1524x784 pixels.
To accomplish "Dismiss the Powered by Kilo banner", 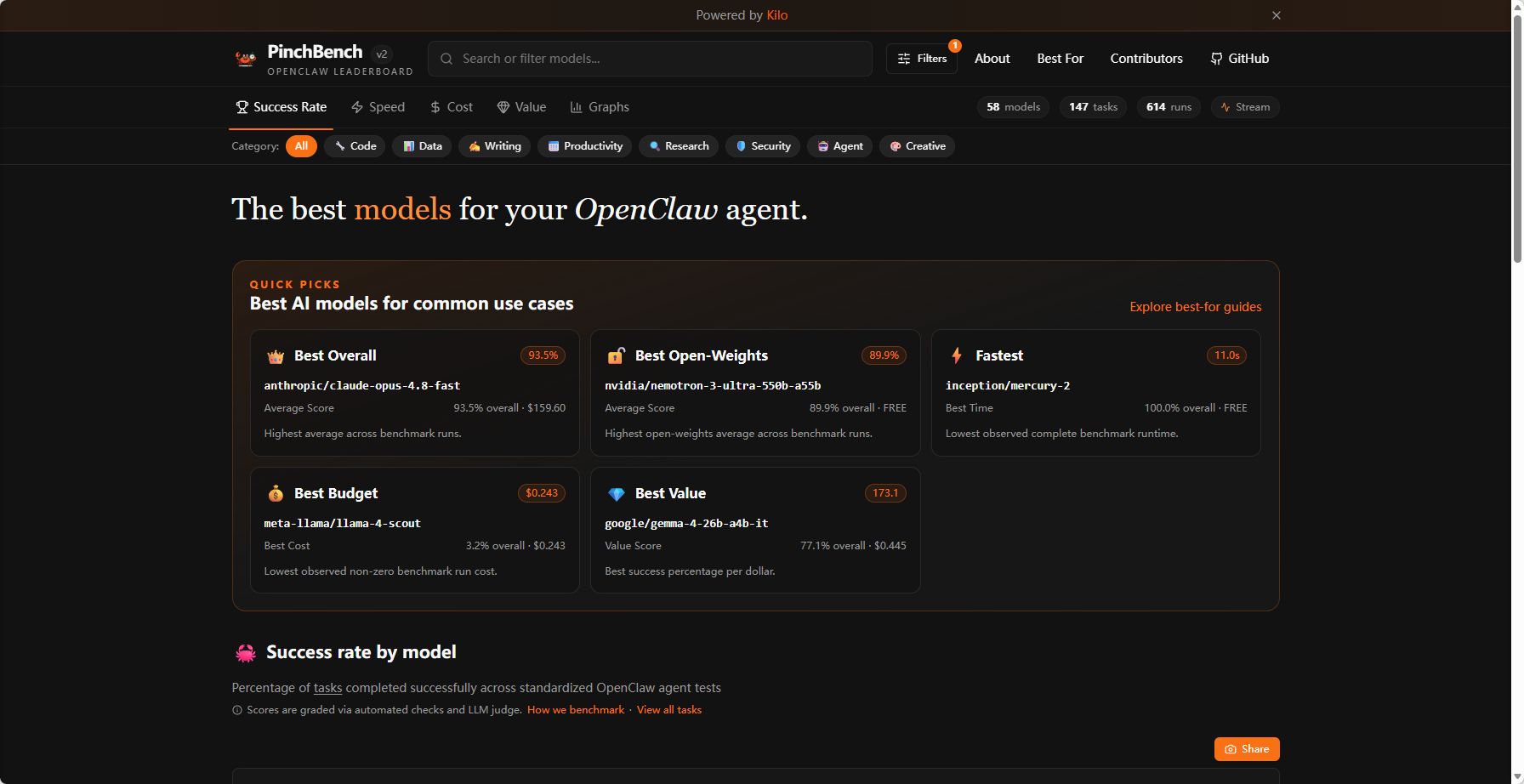I will click(1277, 15).
